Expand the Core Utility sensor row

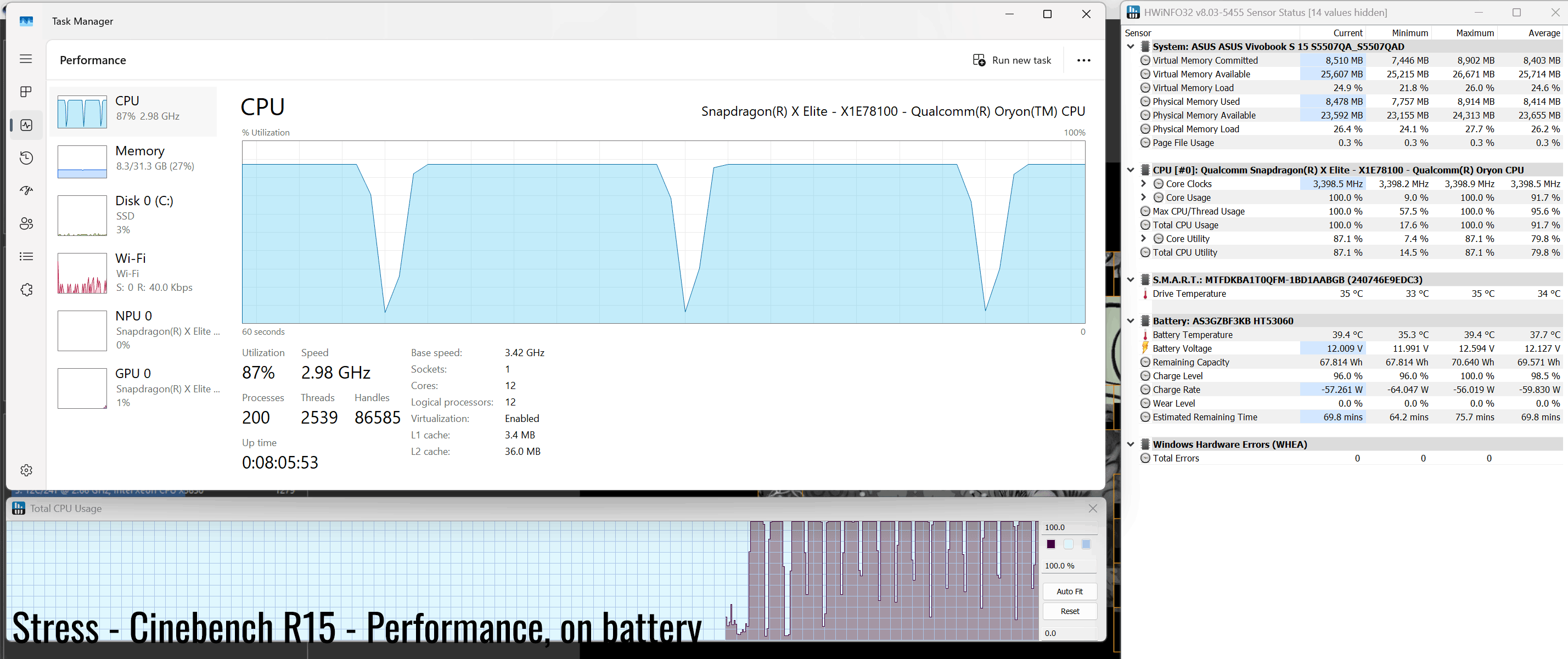pos(1144,239)
